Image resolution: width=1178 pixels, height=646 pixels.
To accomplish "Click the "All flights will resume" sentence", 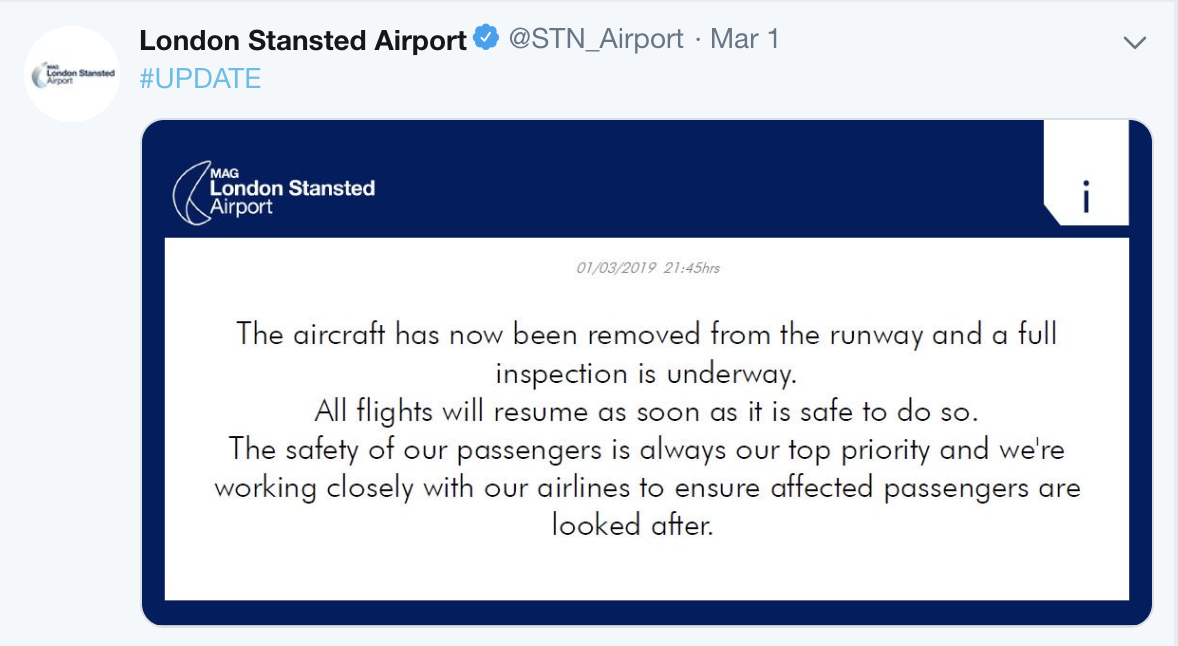I will (646, 410).
